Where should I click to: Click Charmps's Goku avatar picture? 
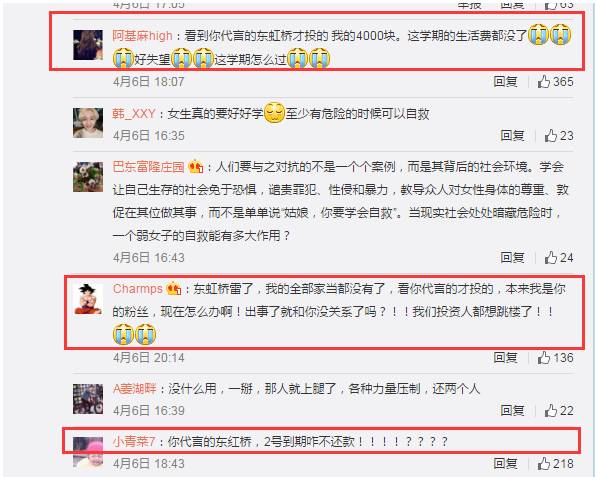(88, 299)
